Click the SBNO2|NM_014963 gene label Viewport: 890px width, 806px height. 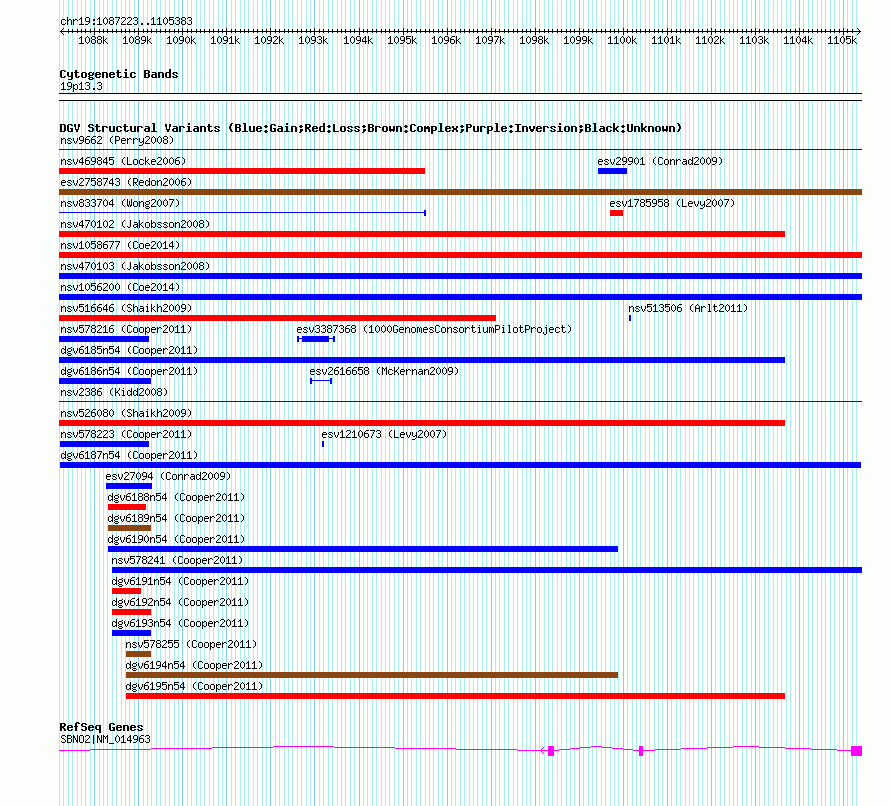click(105, 739)
